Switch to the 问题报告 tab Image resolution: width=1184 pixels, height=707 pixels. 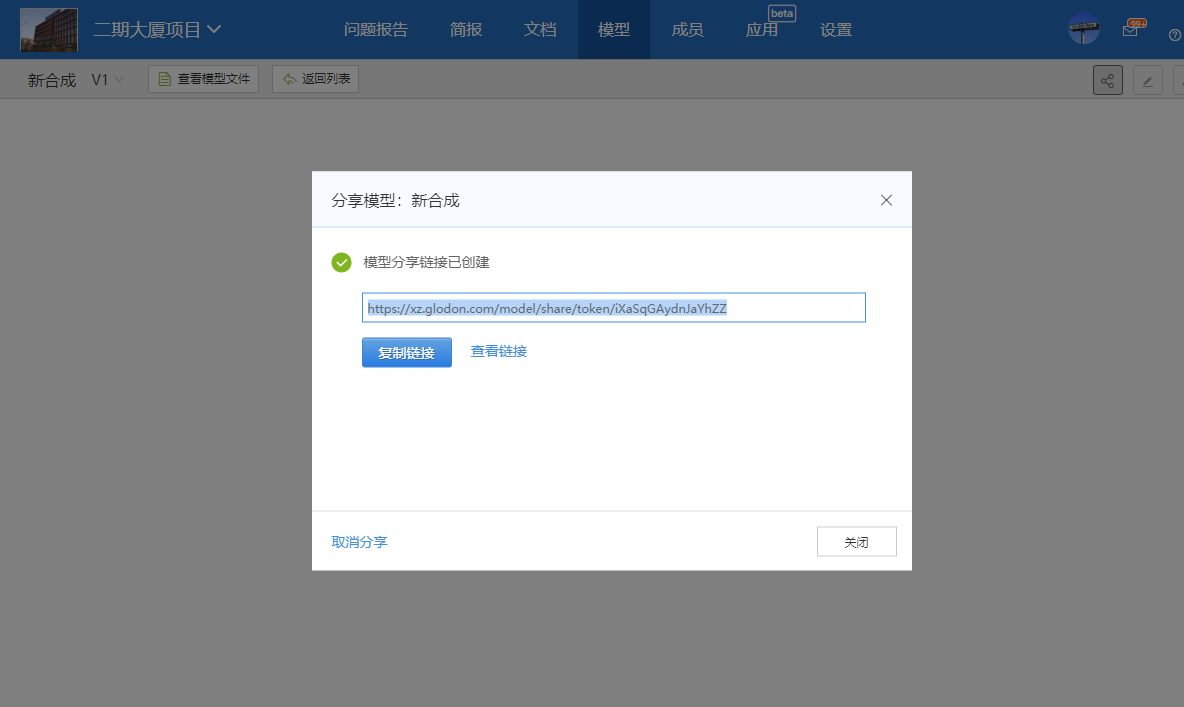pos(376,30)
